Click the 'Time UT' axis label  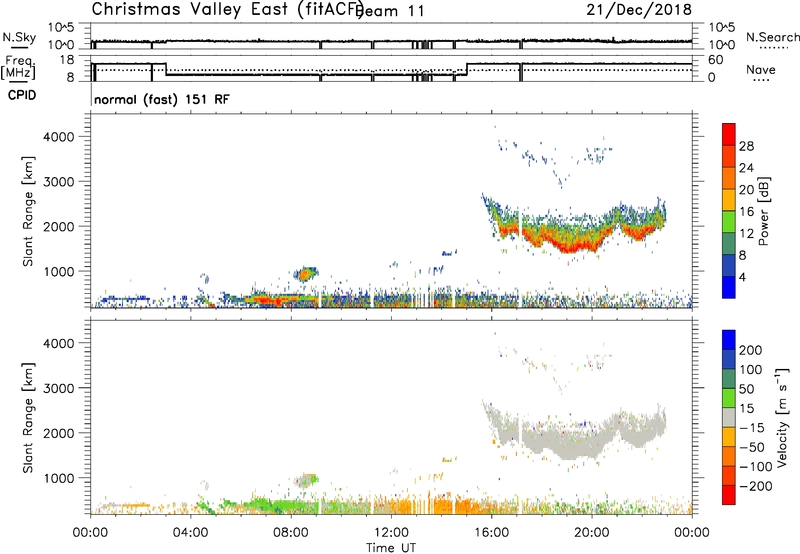(391, 548)
